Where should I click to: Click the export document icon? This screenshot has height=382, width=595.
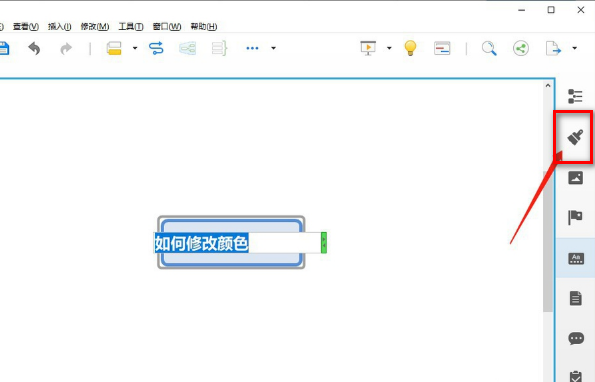pos(553,48)
